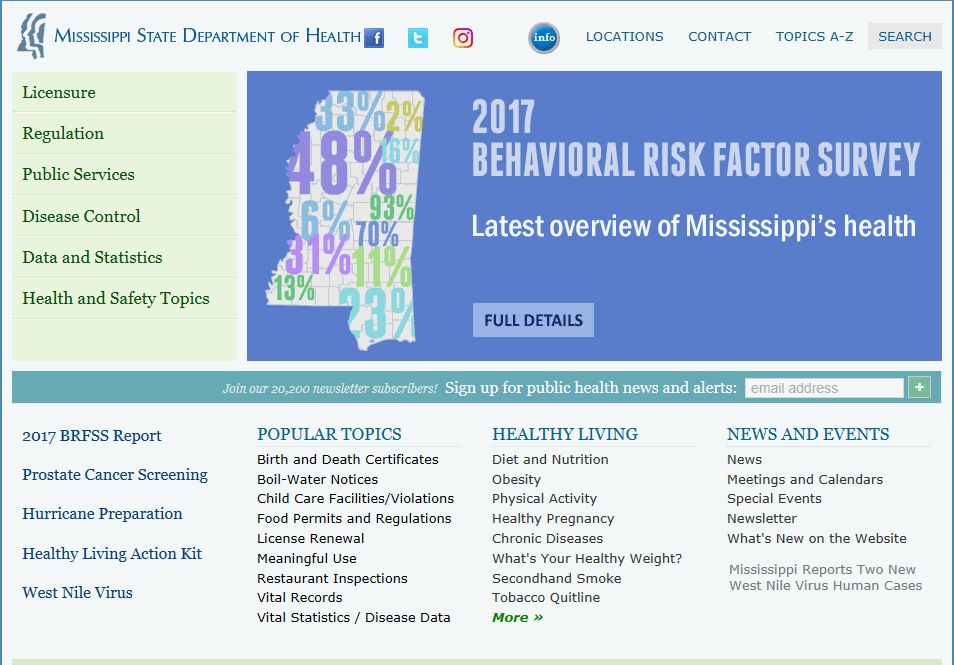Select Data and Statistics side menu
Viewport: 954px width, 665px height.
(124, 257)
